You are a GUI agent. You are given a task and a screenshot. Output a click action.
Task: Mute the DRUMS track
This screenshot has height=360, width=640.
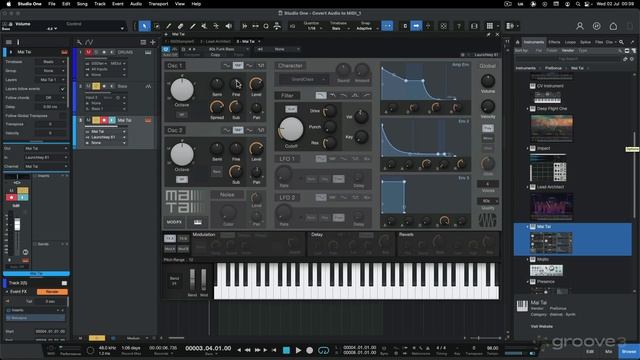(88, 52)
